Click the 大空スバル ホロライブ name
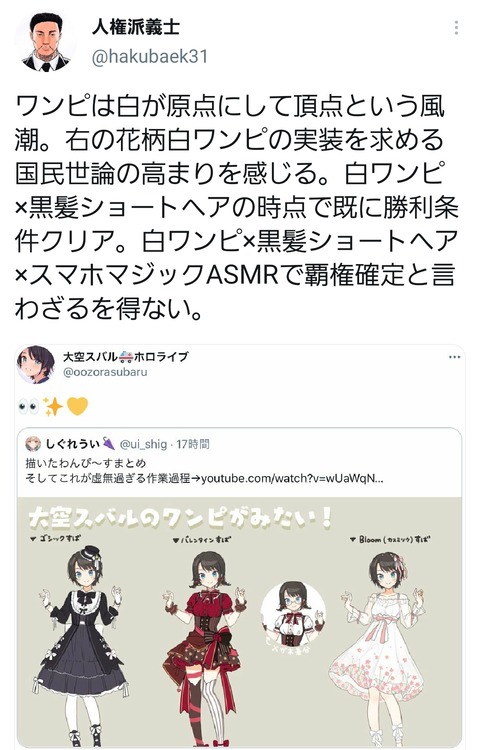 (125, 357)
